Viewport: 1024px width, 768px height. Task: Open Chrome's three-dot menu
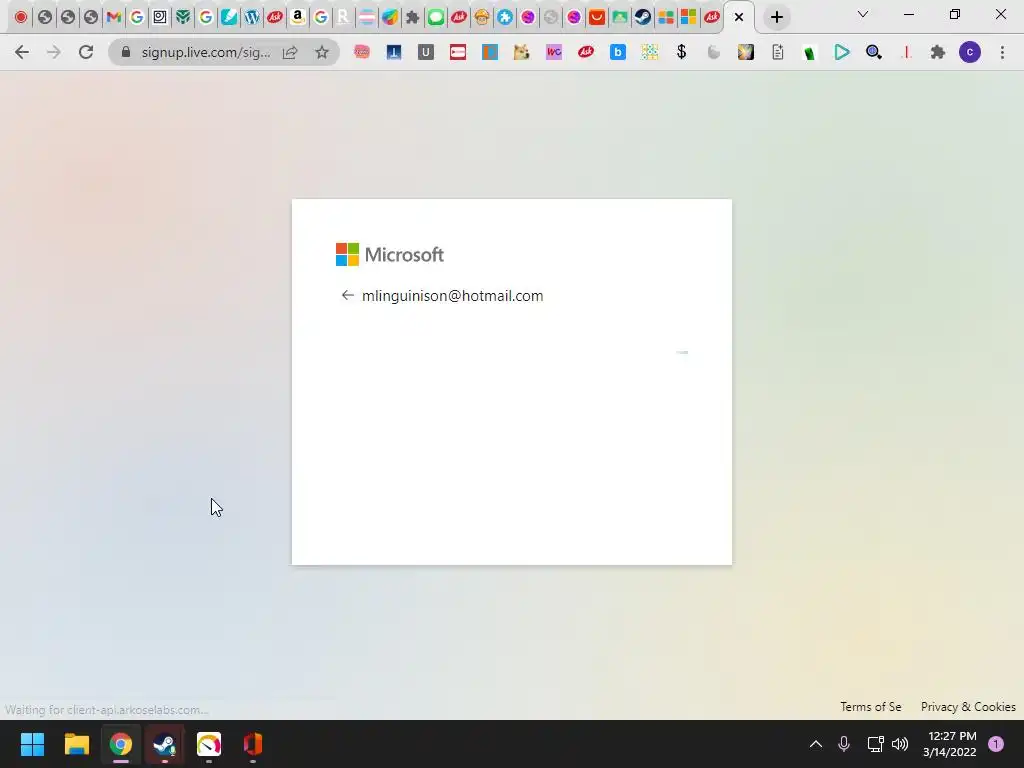point(1002,52)
